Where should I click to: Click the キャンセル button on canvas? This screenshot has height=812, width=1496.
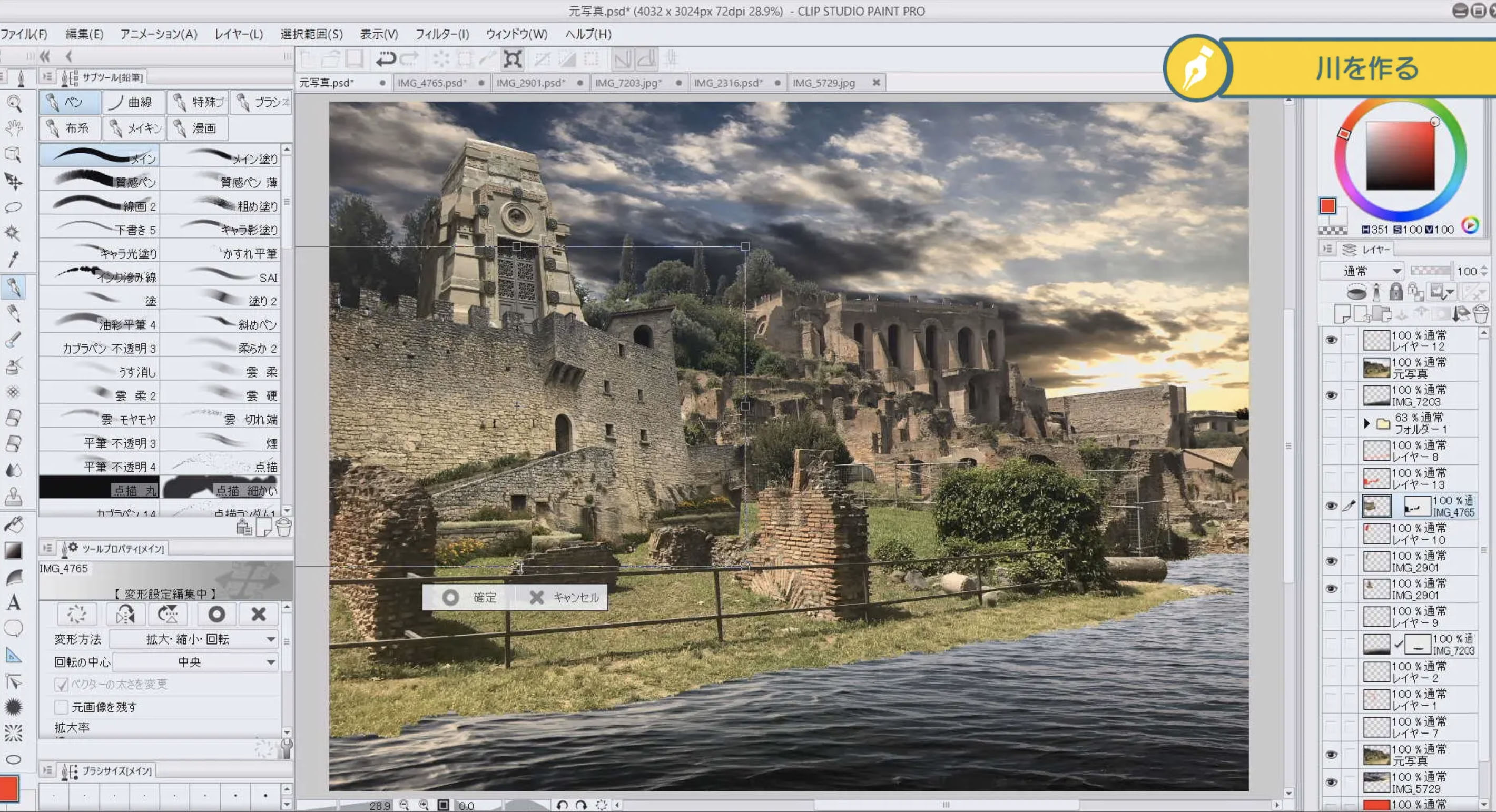coord(562,597)
